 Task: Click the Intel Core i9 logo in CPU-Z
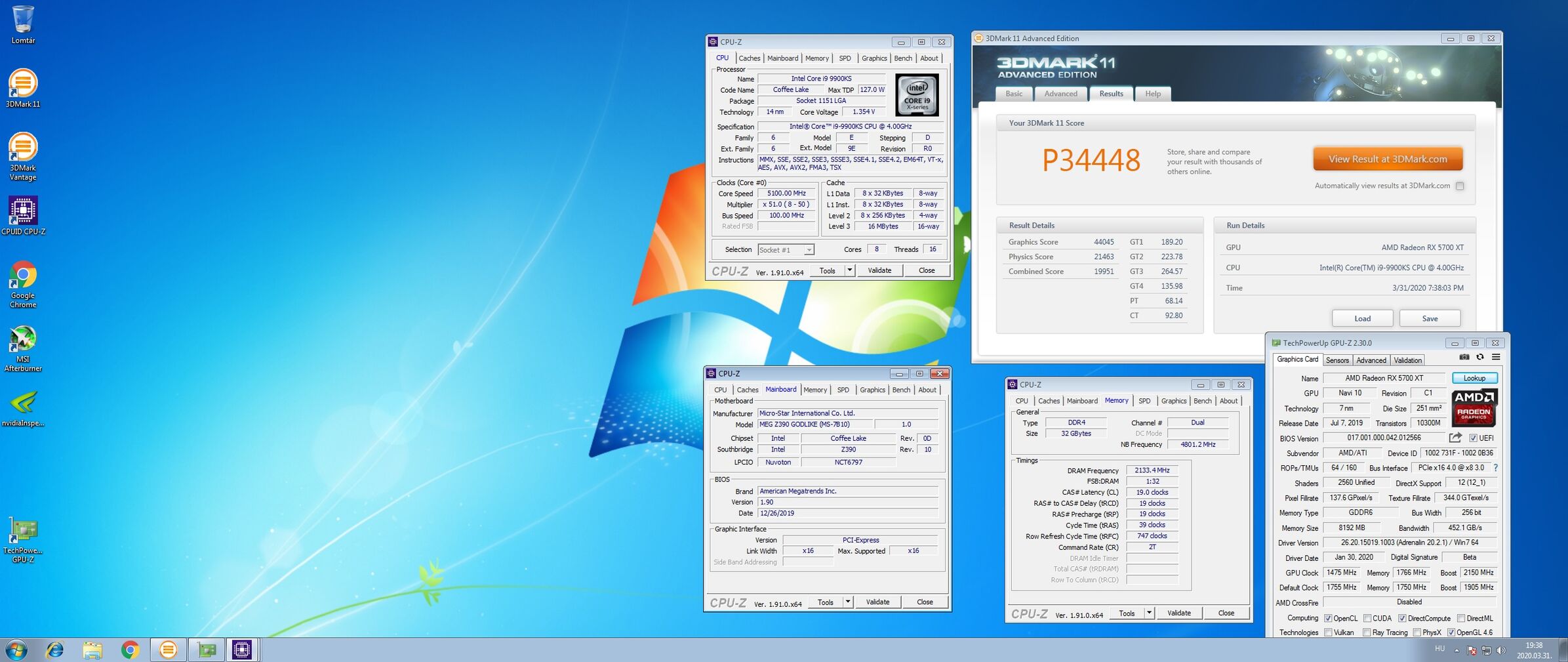coord(916,94)
